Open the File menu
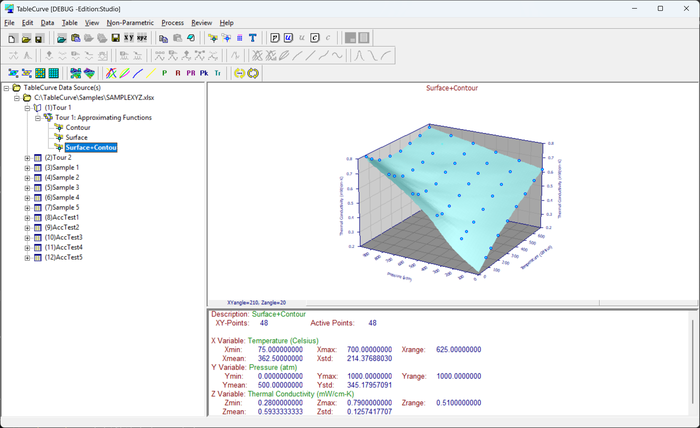This screenshot has height=428, width=700. 9,23
